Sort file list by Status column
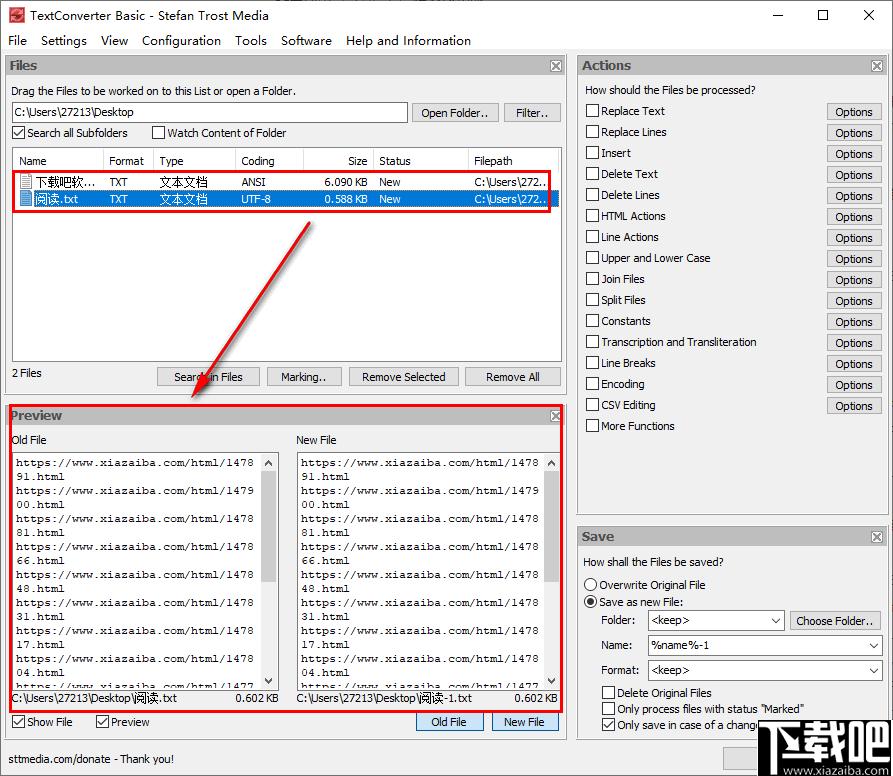 420,161
